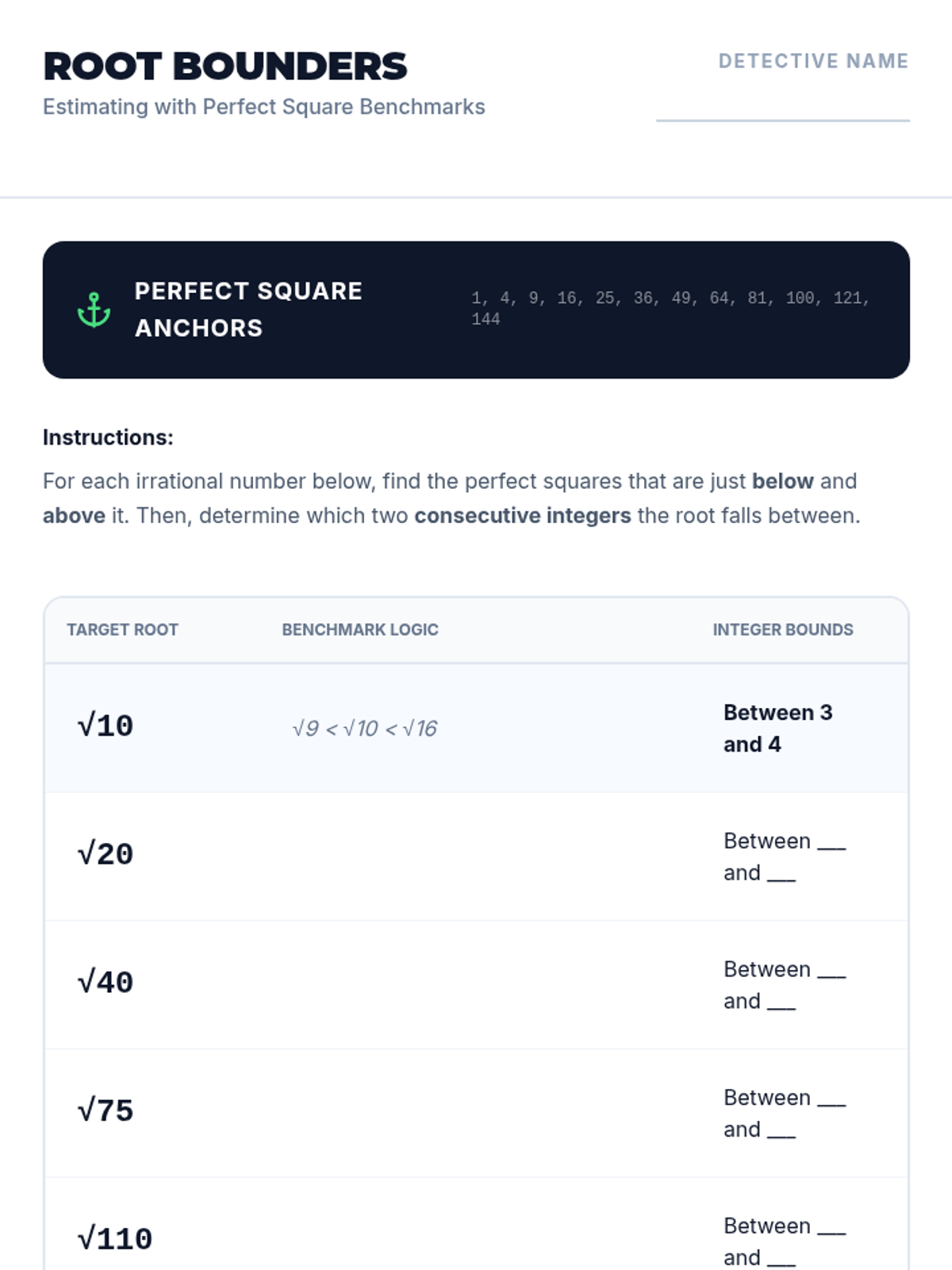
Task: Click the second blank in the √75 row
Action: pyautogui.click(x=781, y=1133)
